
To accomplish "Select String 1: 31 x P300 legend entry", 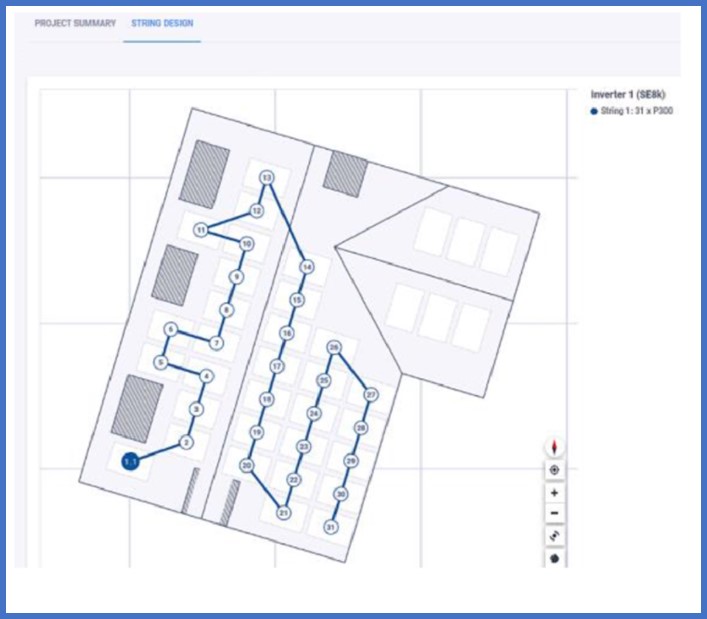I will (x=636, y=111).
